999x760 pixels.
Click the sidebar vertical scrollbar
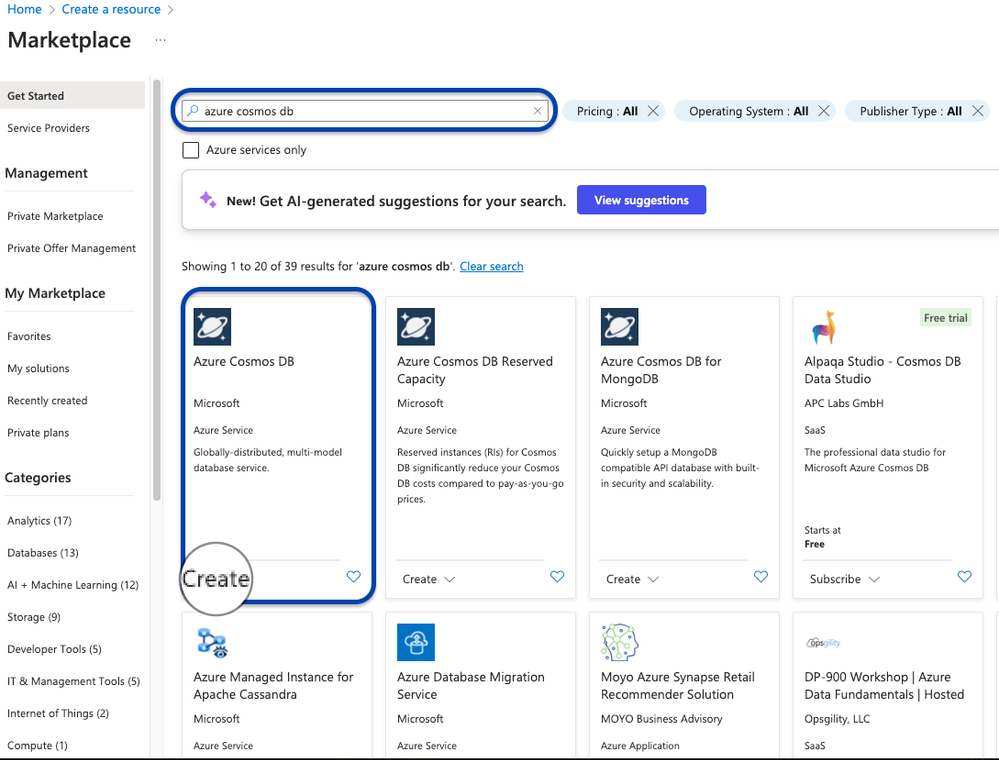click(x=157, y=289)
